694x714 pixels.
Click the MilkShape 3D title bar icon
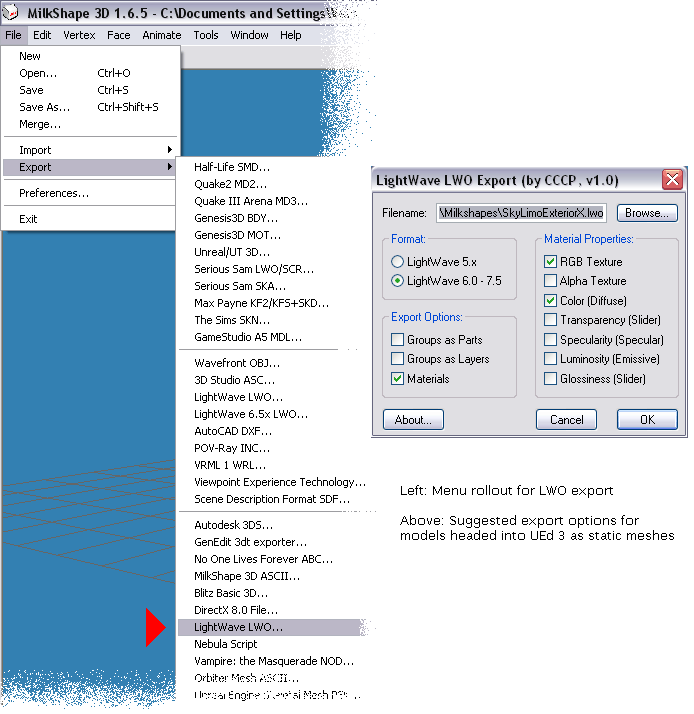11,12
